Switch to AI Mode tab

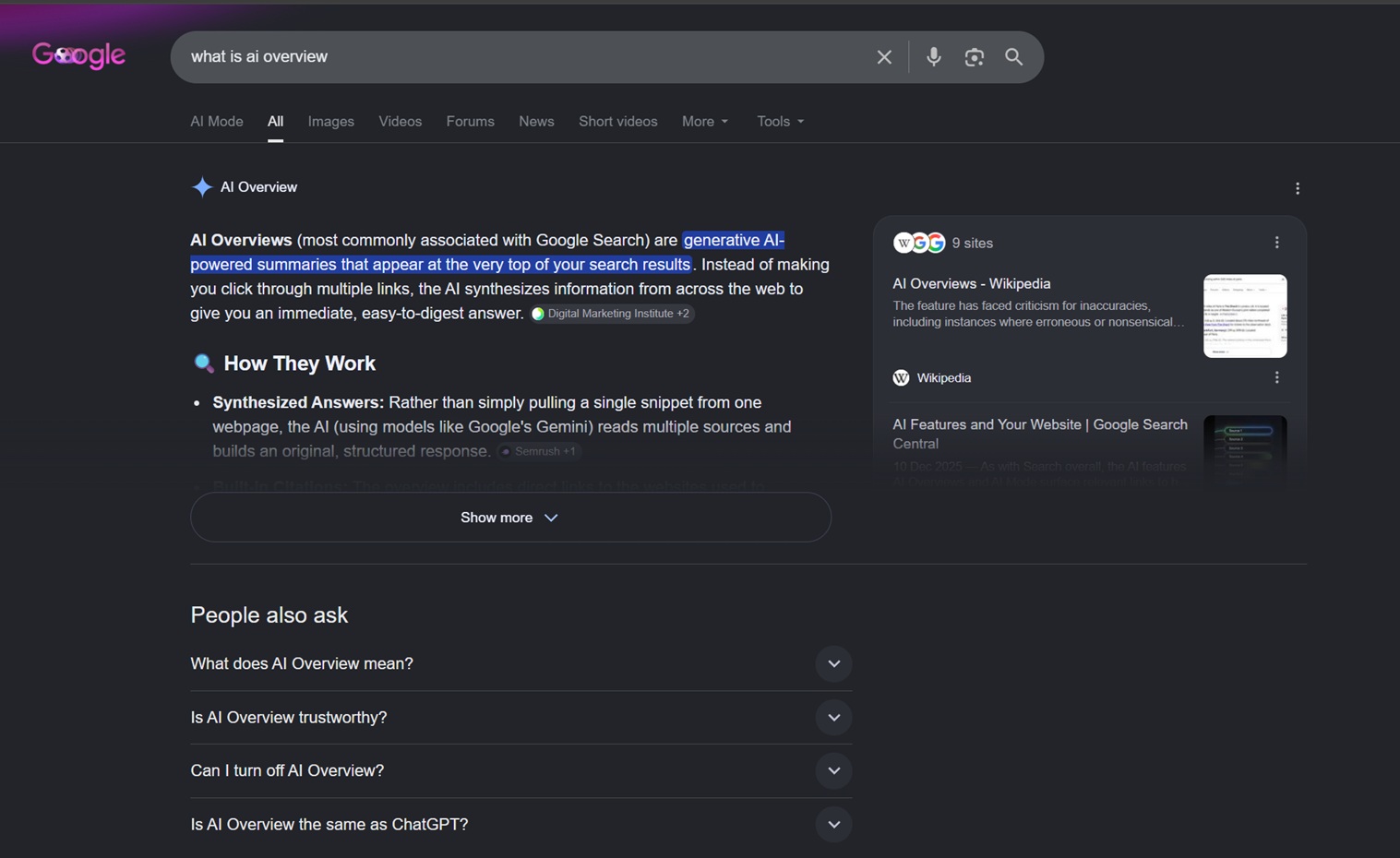[x=217, y=122]
